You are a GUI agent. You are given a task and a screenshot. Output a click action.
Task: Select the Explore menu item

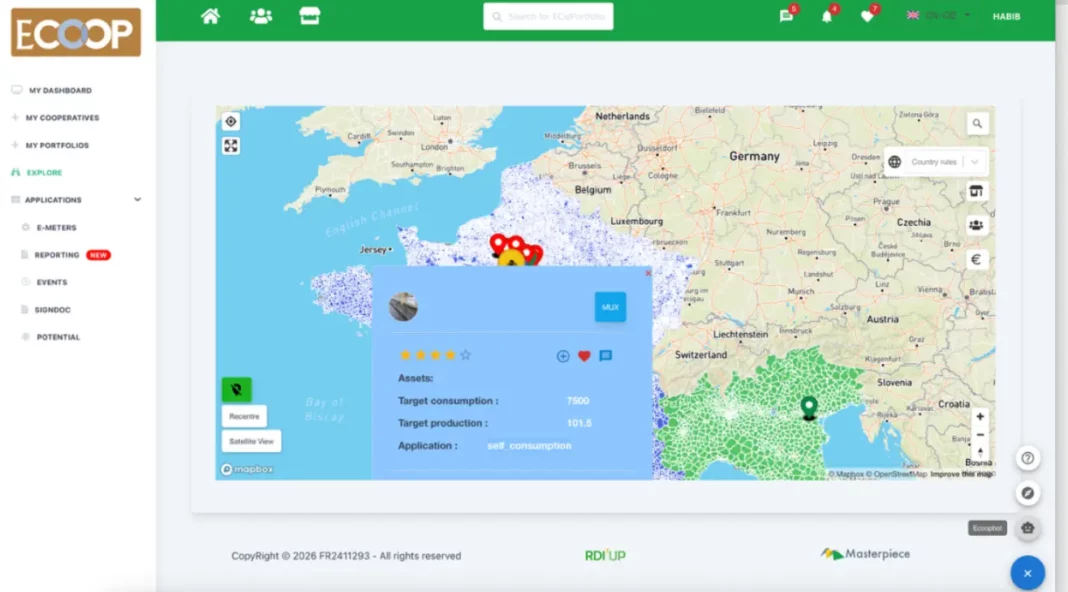pyautogui.click(x=44, y=172)
